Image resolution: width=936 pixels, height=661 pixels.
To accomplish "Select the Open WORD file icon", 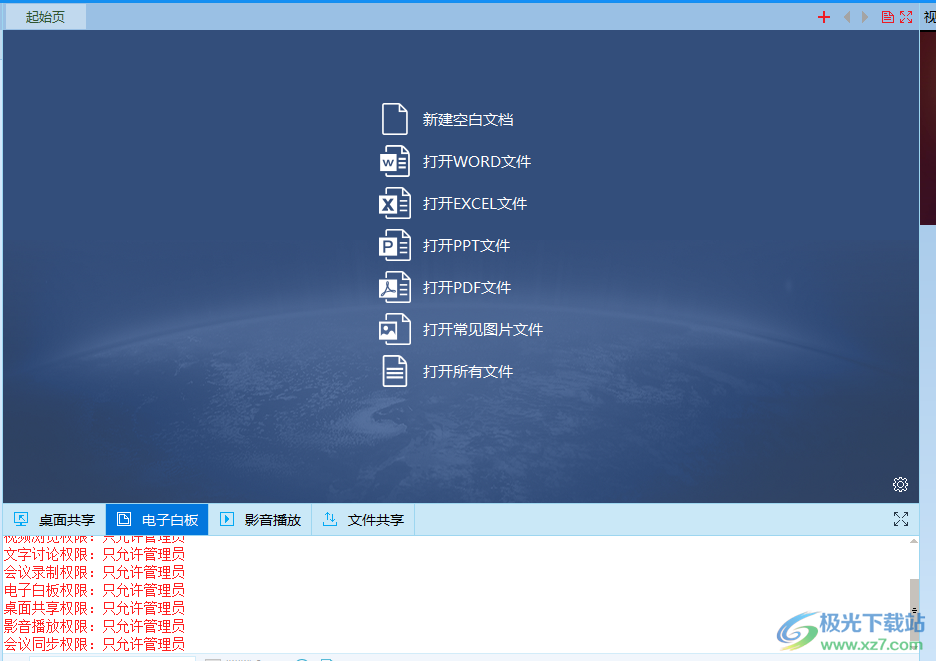I will (395, 161).
